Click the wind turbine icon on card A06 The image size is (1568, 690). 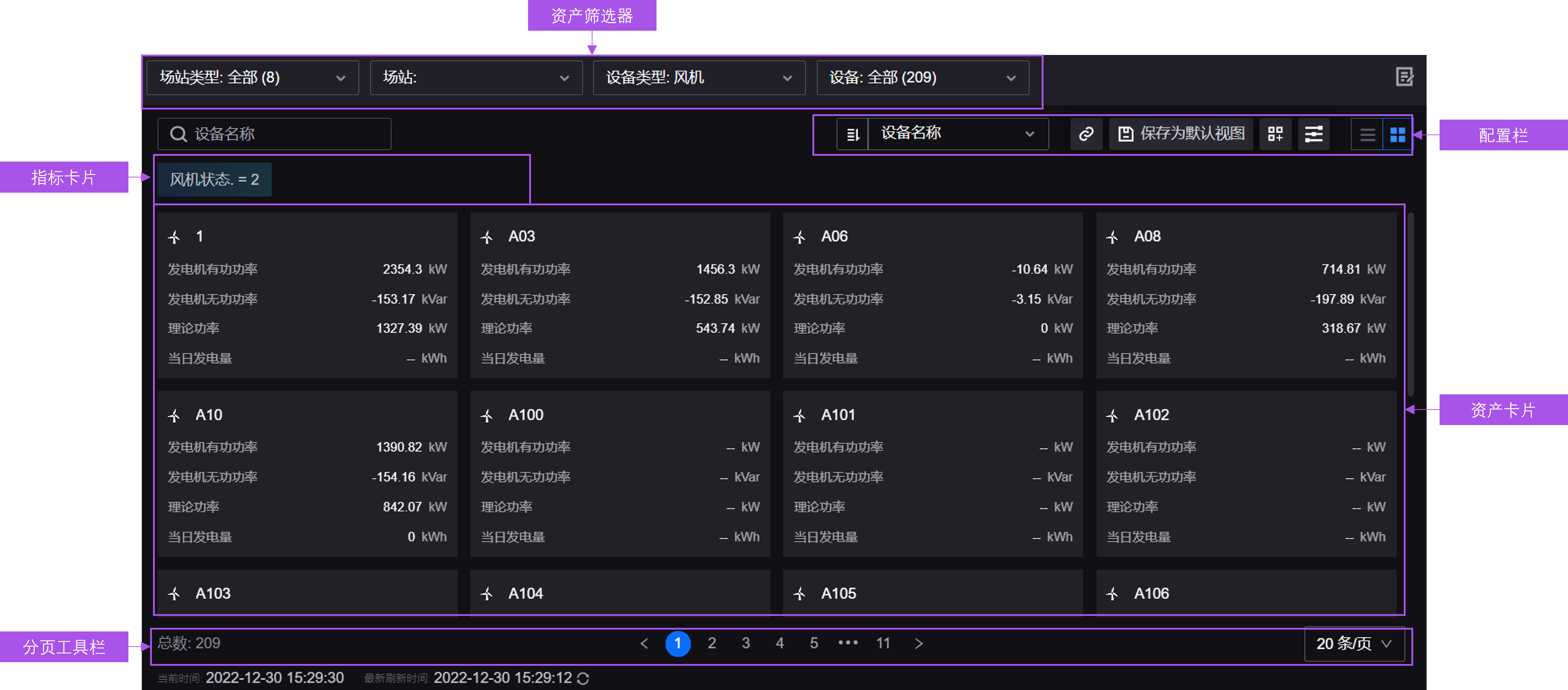pos(799,237)
